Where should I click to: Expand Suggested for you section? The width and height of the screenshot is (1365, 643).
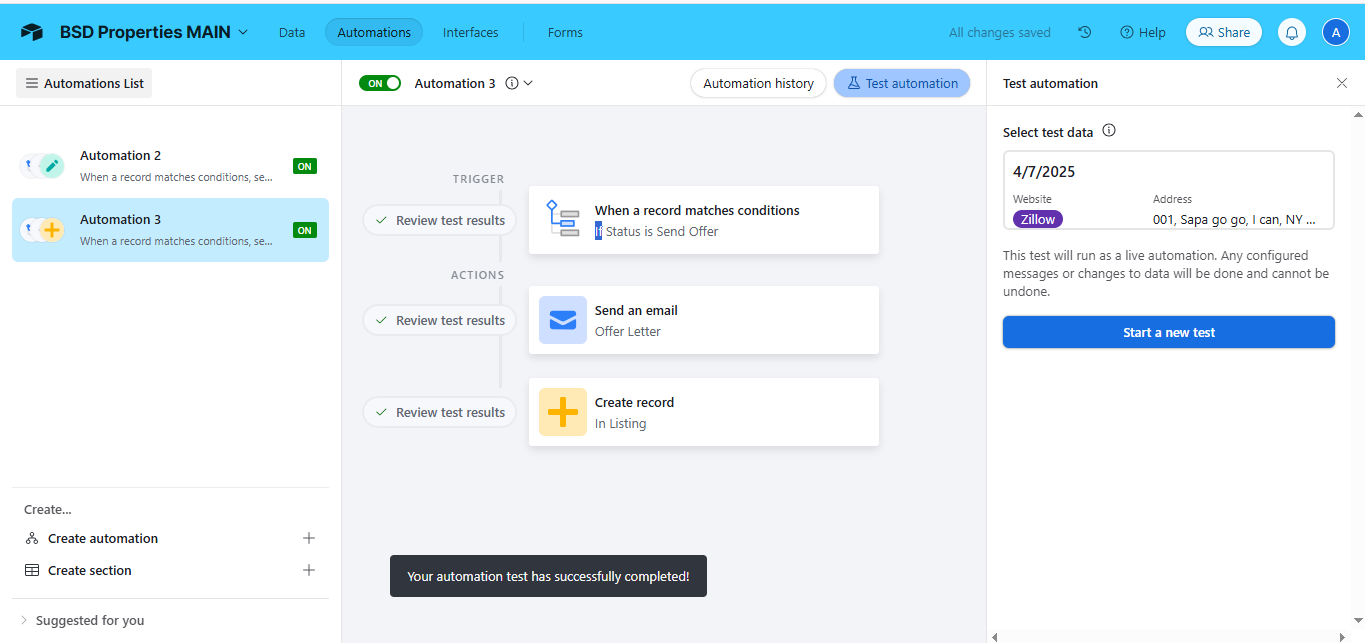82,620
